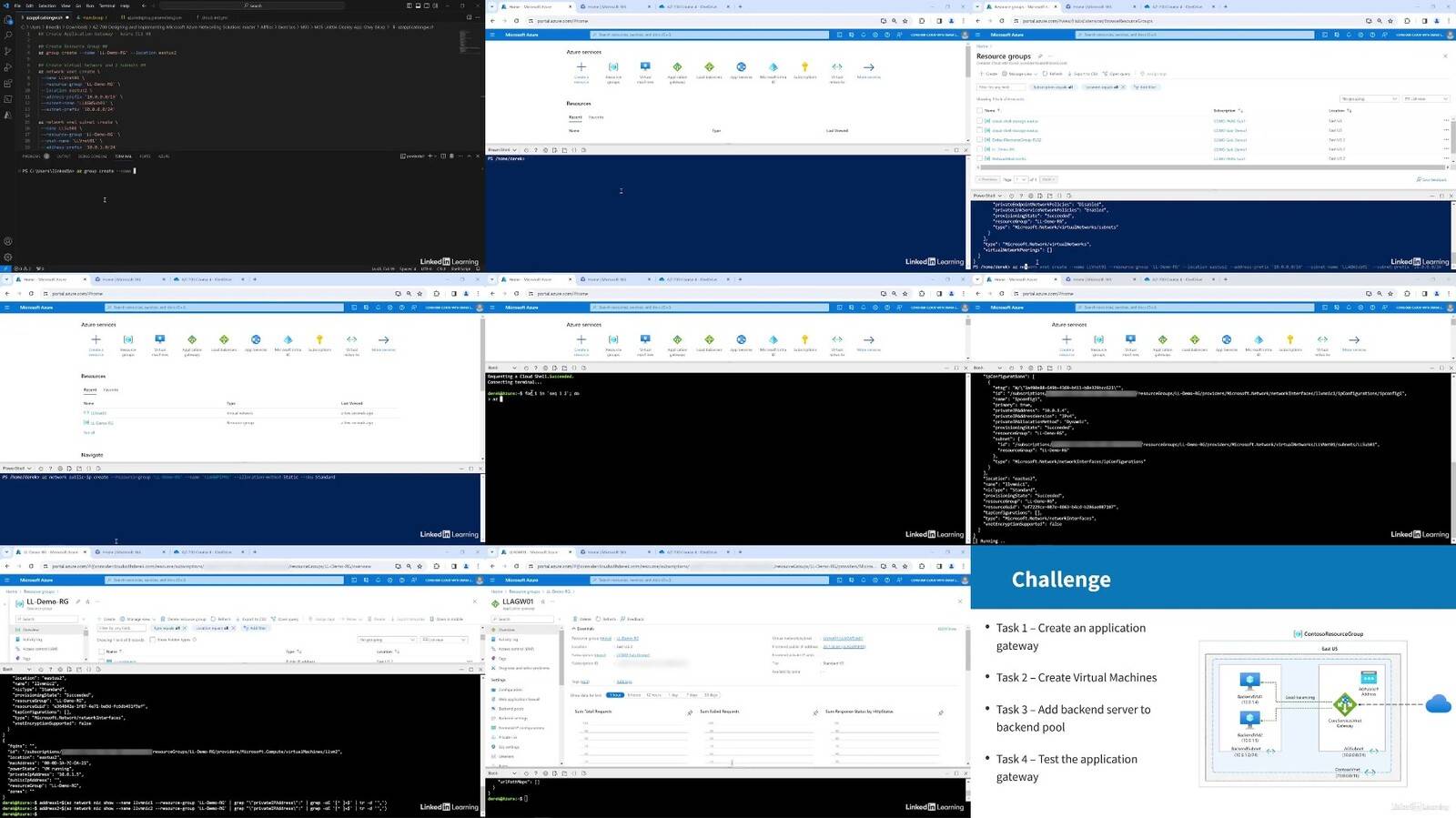1456x818 pixels.
Task: Click Delete on the LLAGW01 toolbar
Action: (583, 619)
